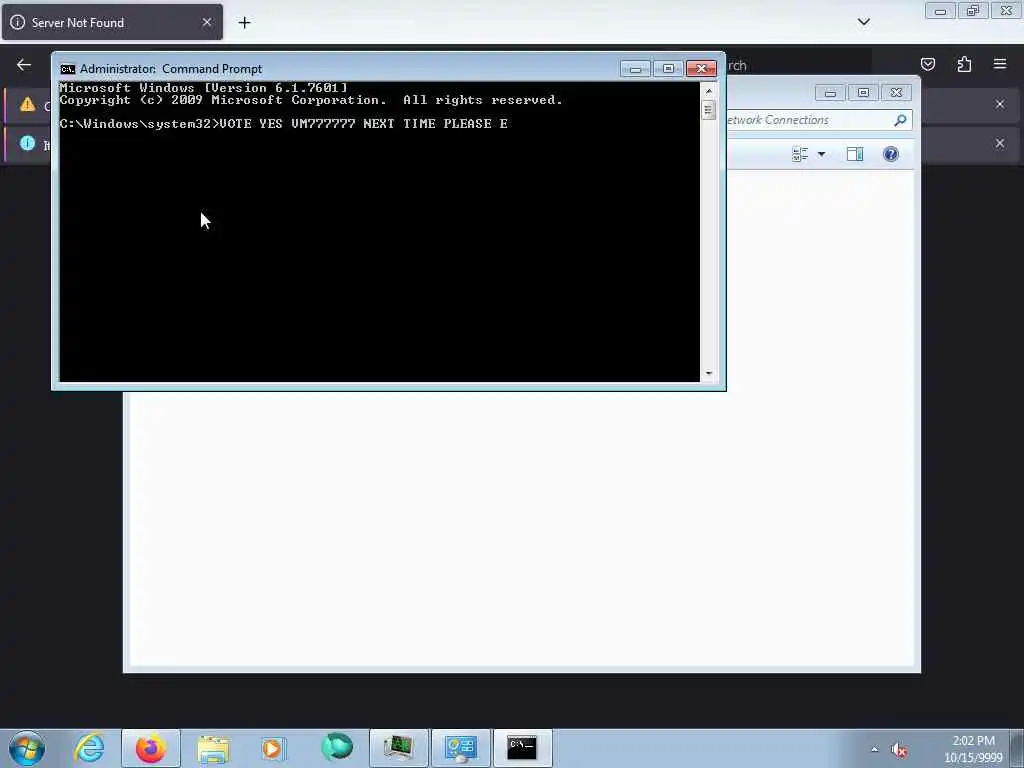
Task: Switch to the Network Connections taskbar item
Action: (x=460, y=748)
